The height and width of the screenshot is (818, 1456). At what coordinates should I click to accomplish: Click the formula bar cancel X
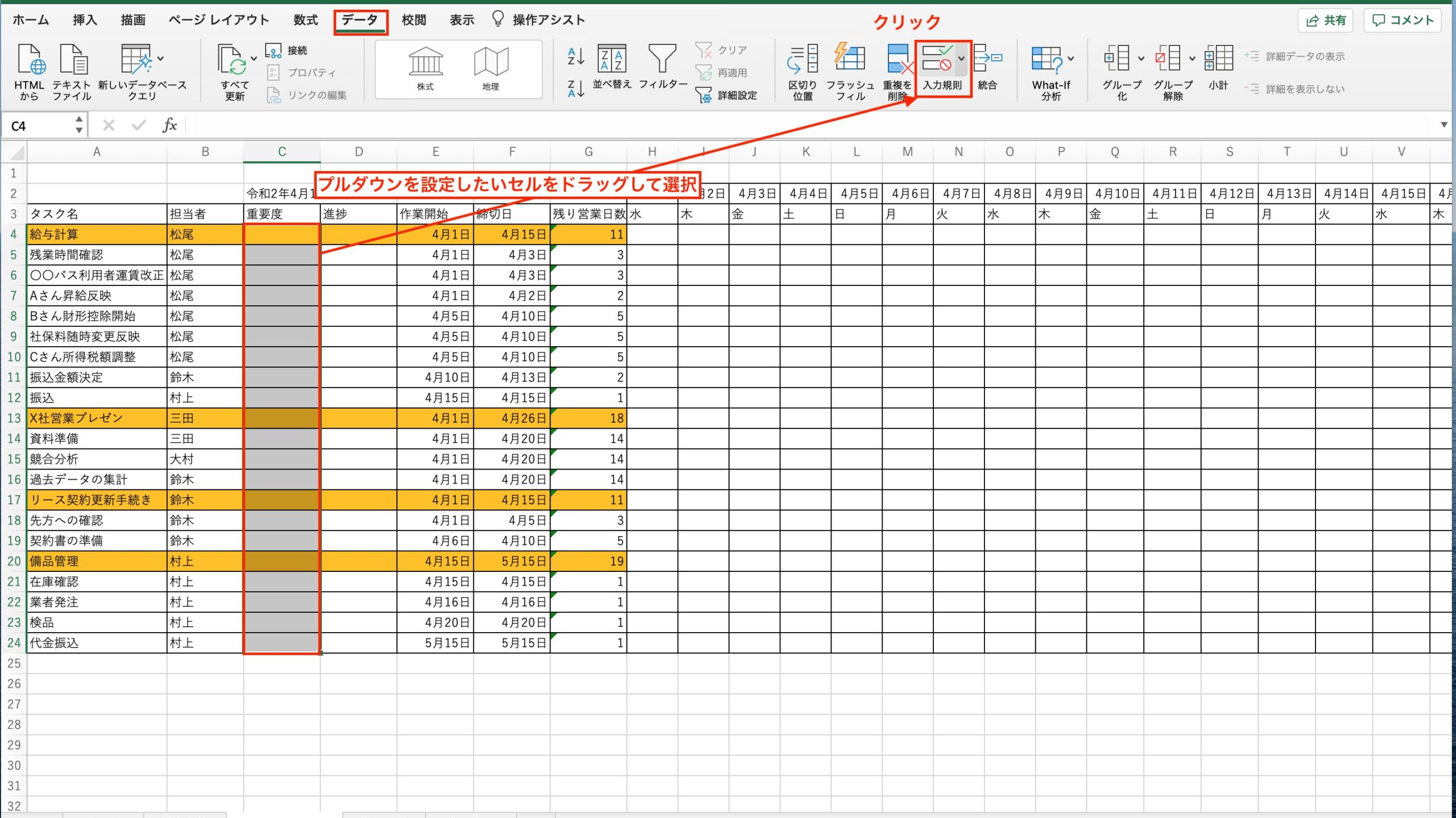click(109, 125)
